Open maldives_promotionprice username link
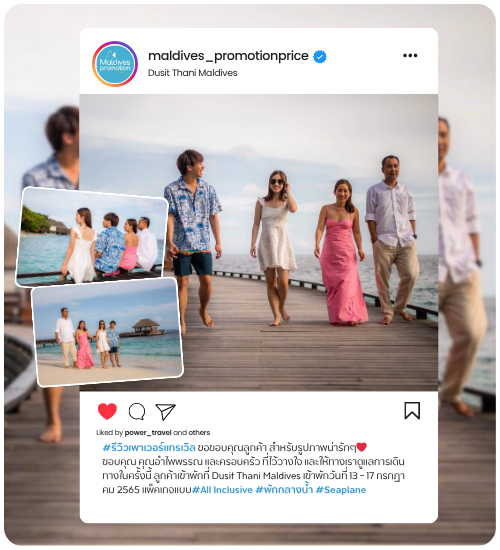The image size is (500, 550). point(228,56)
